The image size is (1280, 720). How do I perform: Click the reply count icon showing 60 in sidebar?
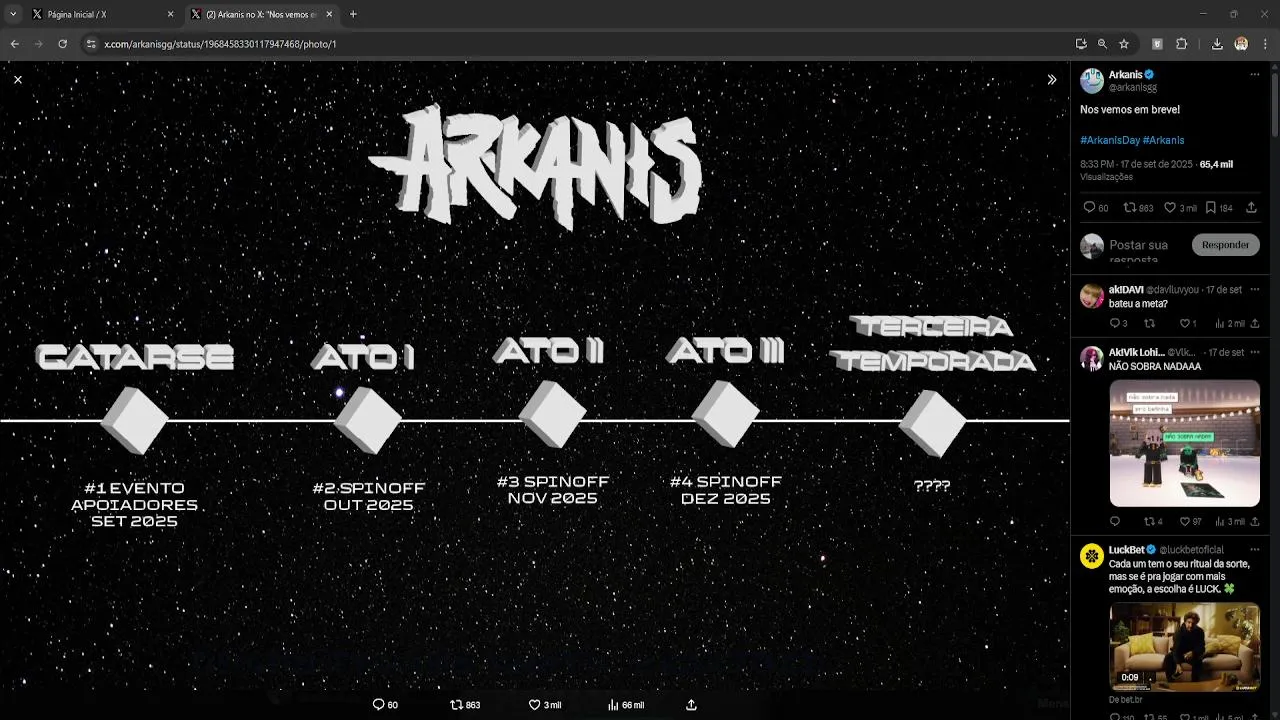(1096, 208)
